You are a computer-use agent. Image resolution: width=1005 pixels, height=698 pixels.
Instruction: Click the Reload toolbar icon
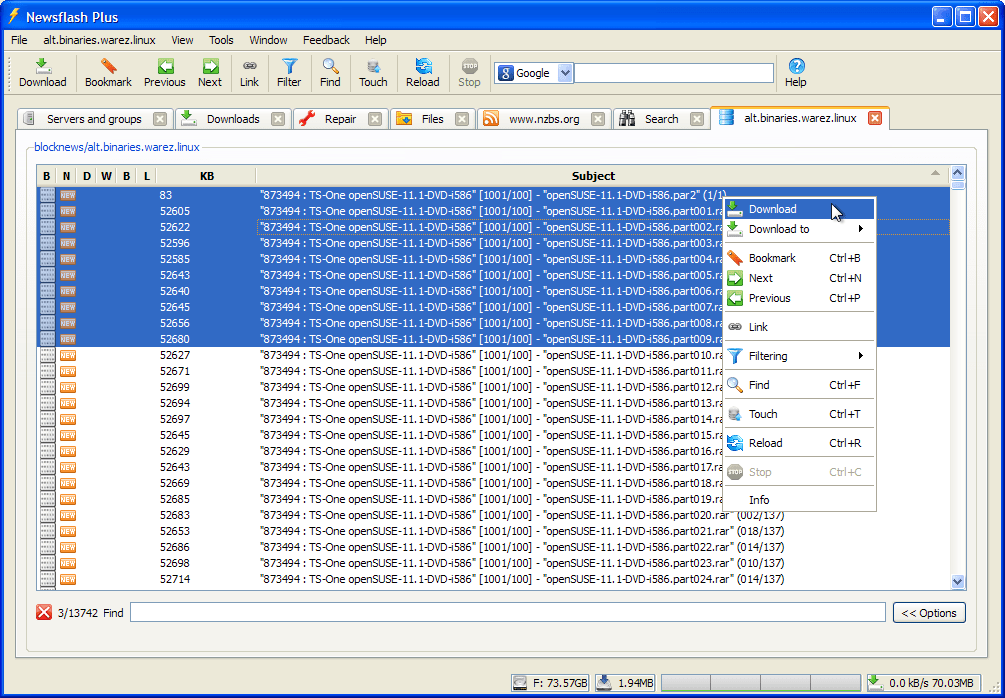(423, 67)
